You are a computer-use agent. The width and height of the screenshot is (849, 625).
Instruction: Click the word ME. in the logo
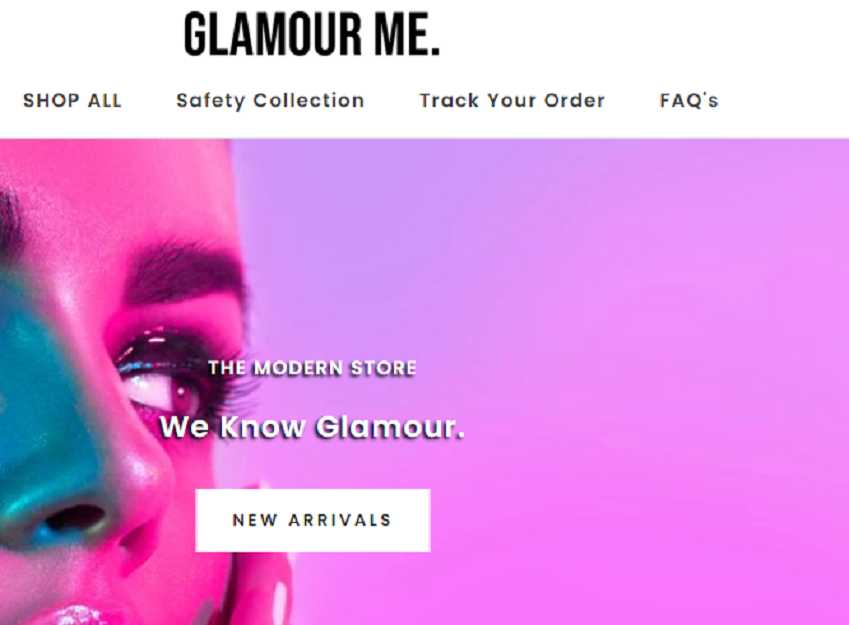click(x=407, y=35)
